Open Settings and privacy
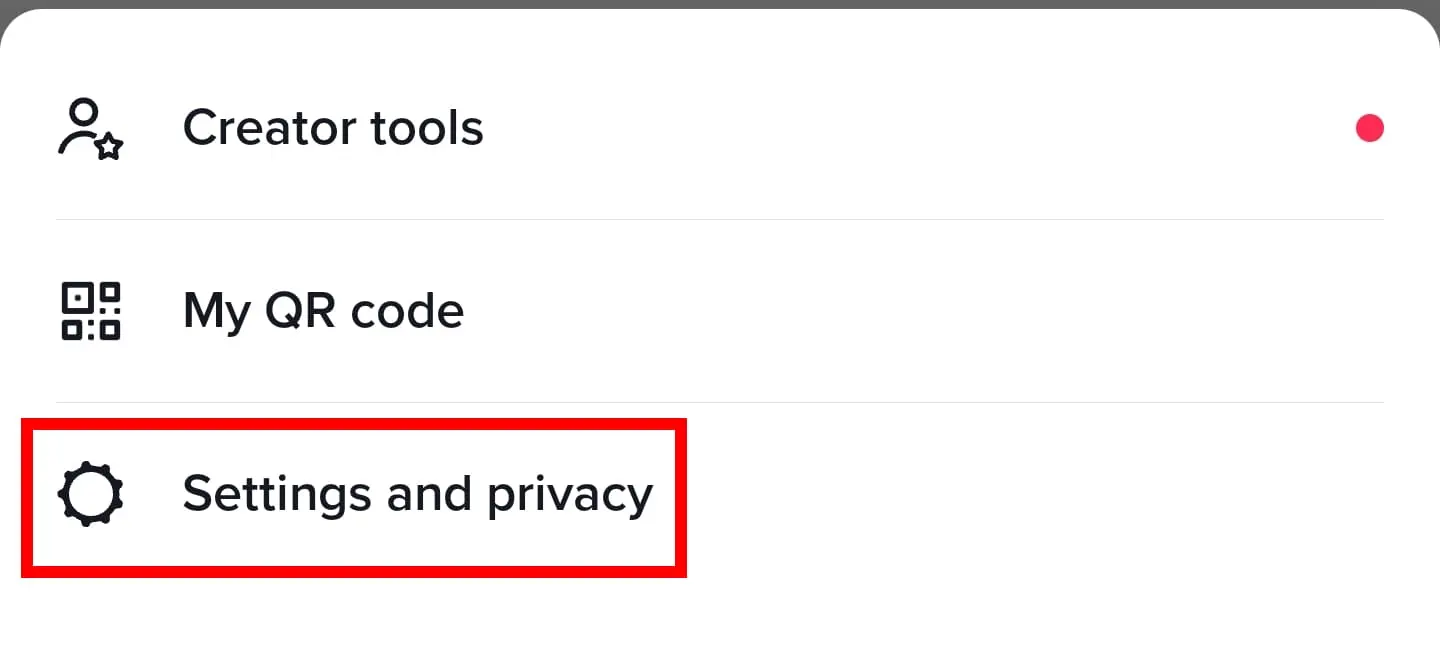 coord(416,494)
